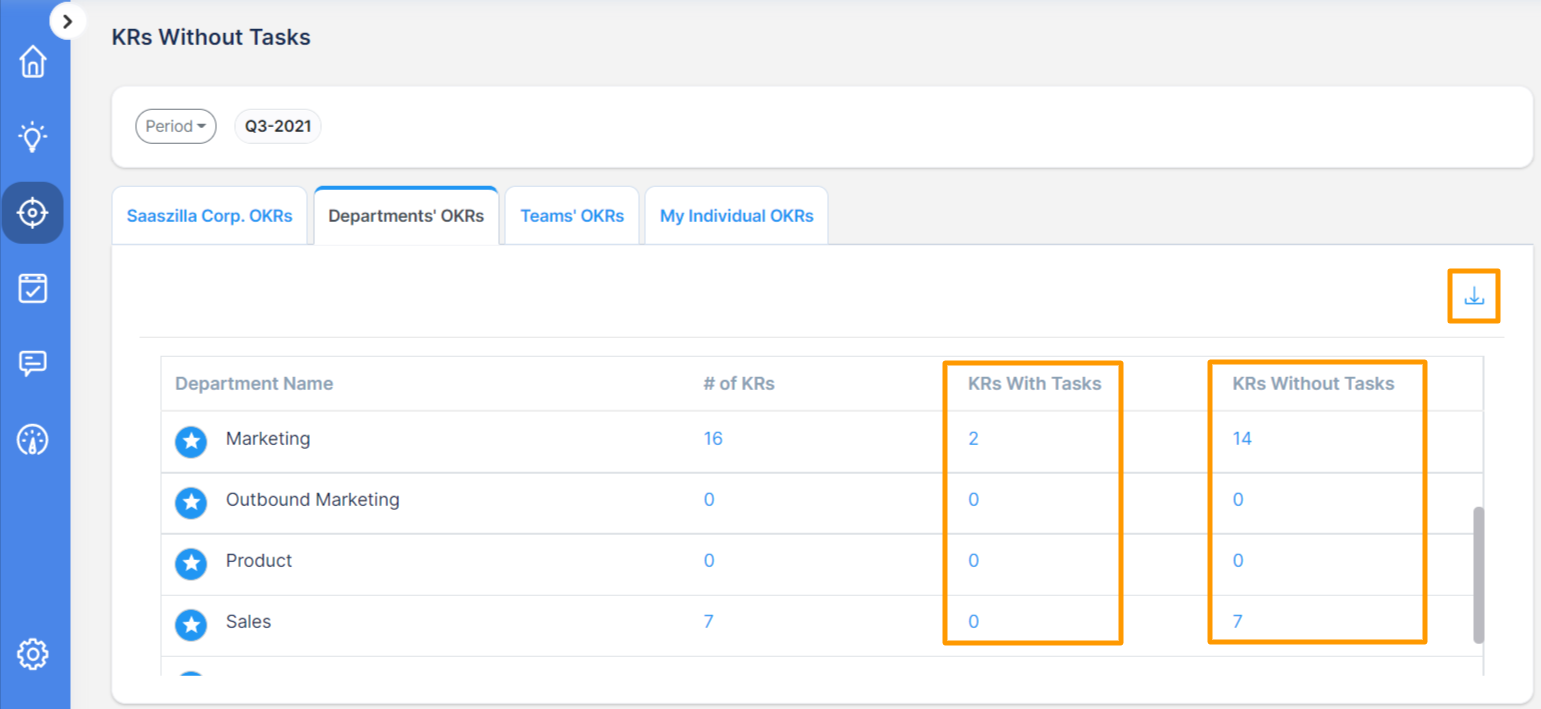
Task: Open the chat feedback icon
Action: click(33, 363)
